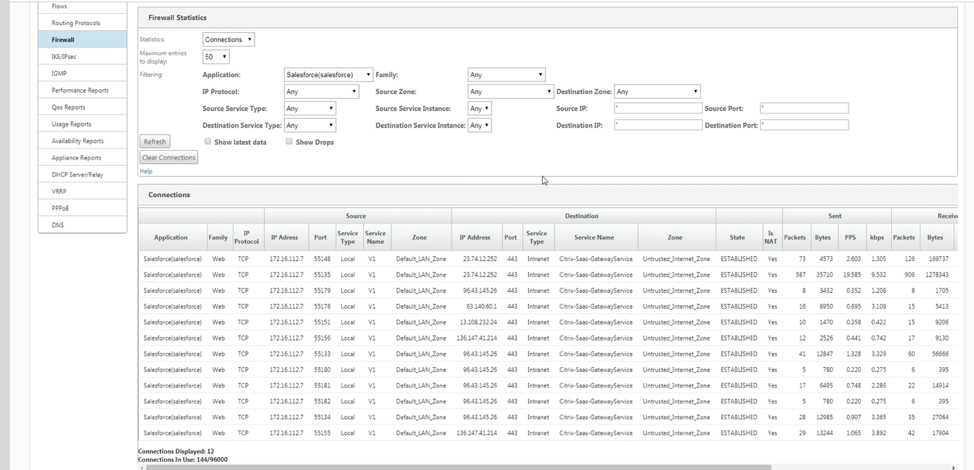Open the Statistics dropdown set to Connections
Screen dimensions: 974x470
pyautogui.click(x=228, y=40)
